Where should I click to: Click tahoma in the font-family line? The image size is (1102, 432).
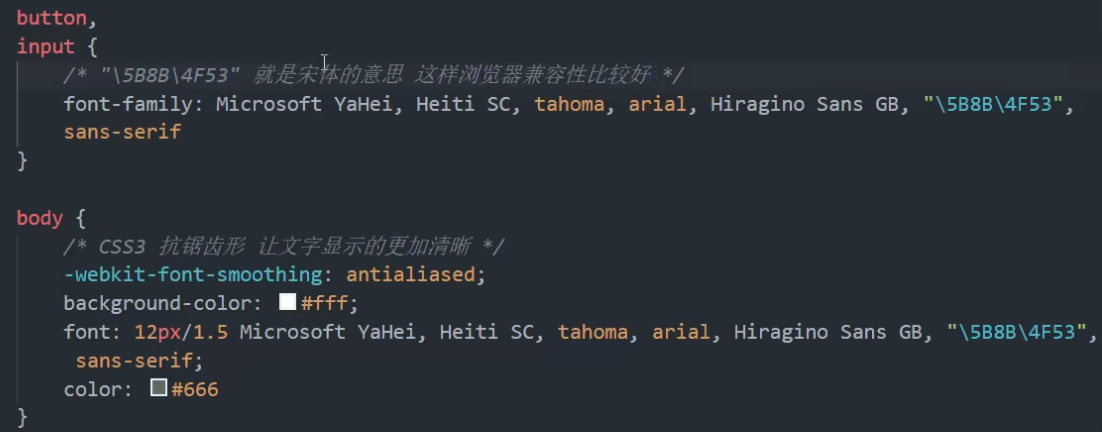[x=569, y=105]
